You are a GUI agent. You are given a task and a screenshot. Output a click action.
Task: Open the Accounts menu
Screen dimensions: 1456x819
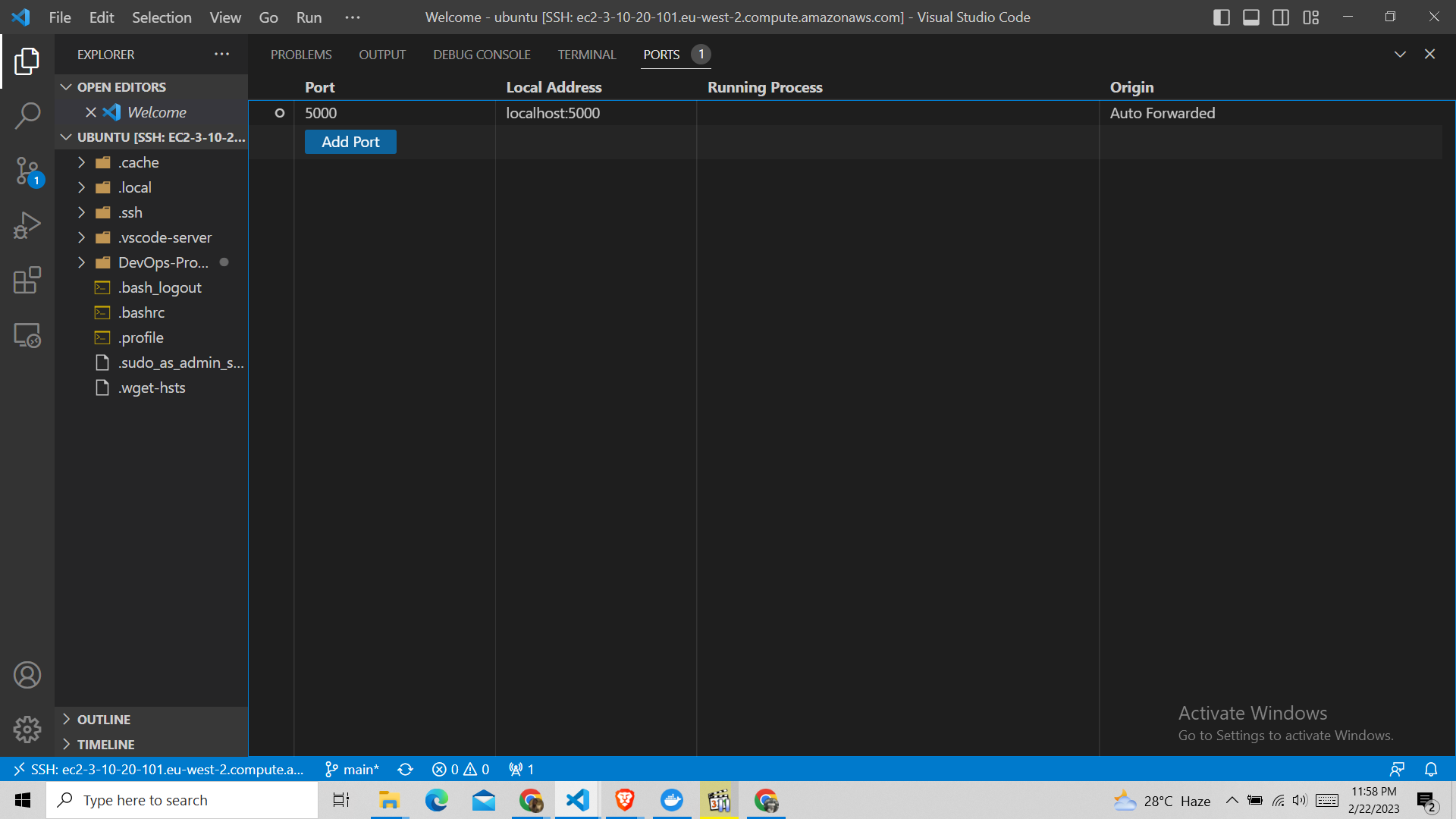click(27, 674)
